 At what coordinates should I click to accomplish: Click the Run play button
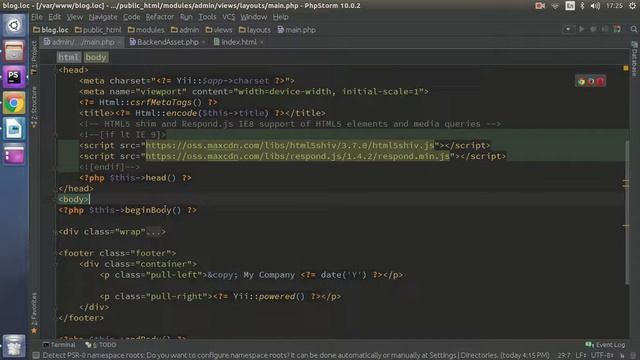pos(581,29)
